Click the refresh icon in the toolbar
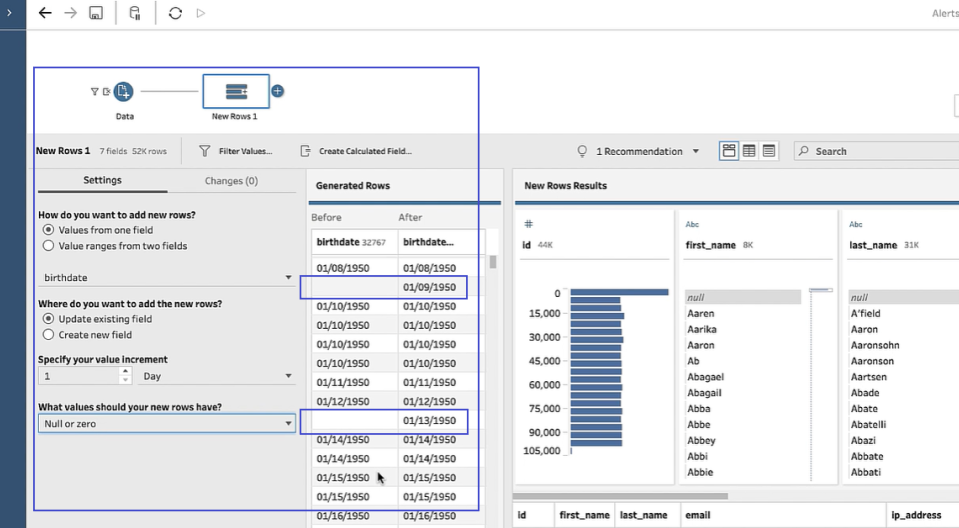This screenshot has height=528, width=959. (x=176, y=13)
